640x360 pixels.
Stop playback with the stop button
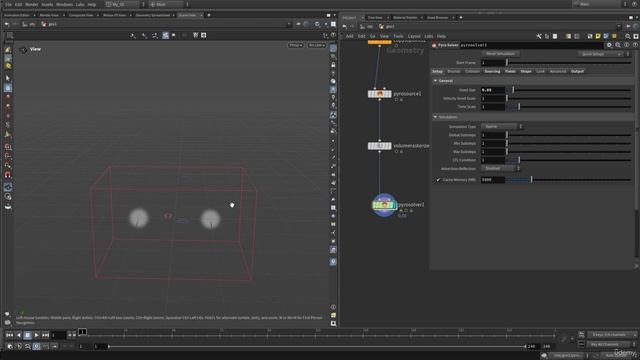27,335
